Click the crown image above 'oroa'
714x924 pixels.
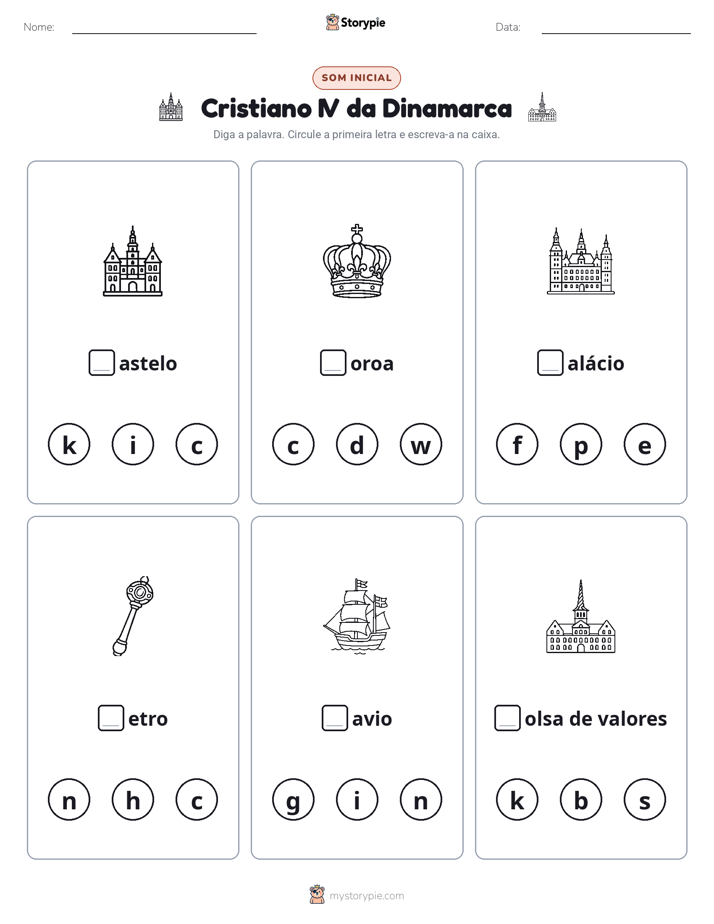[357, 260]
